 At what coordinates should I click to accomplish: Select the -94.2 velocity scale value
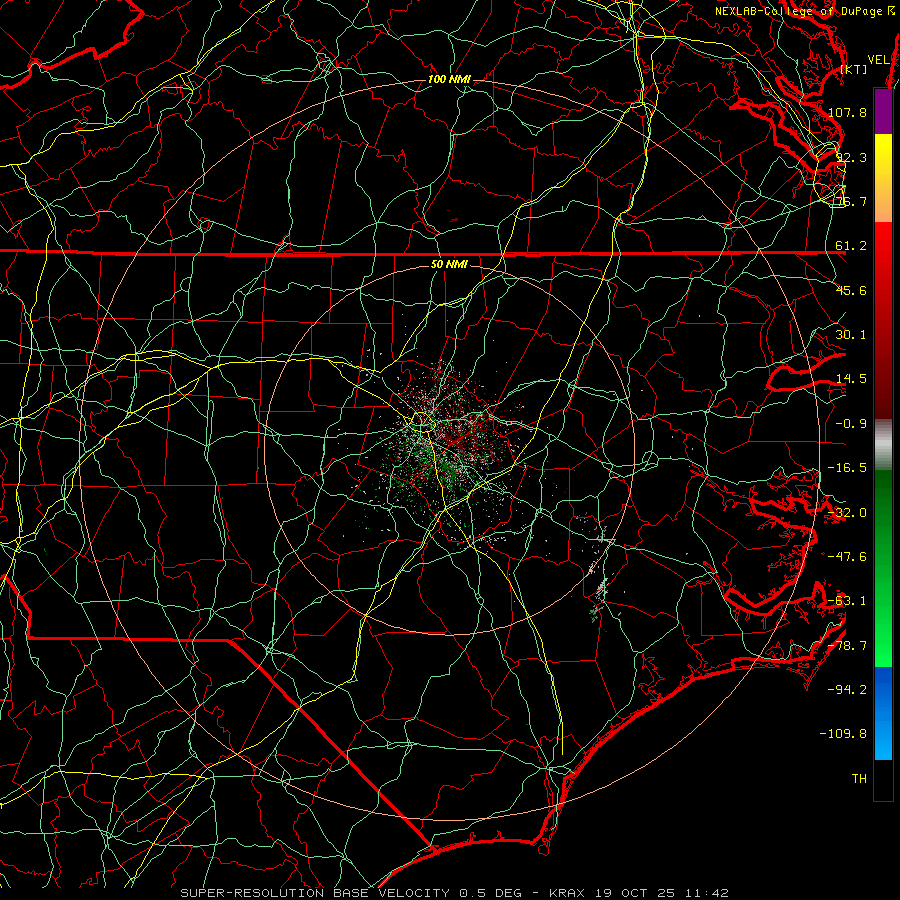(x=848, y=690)
